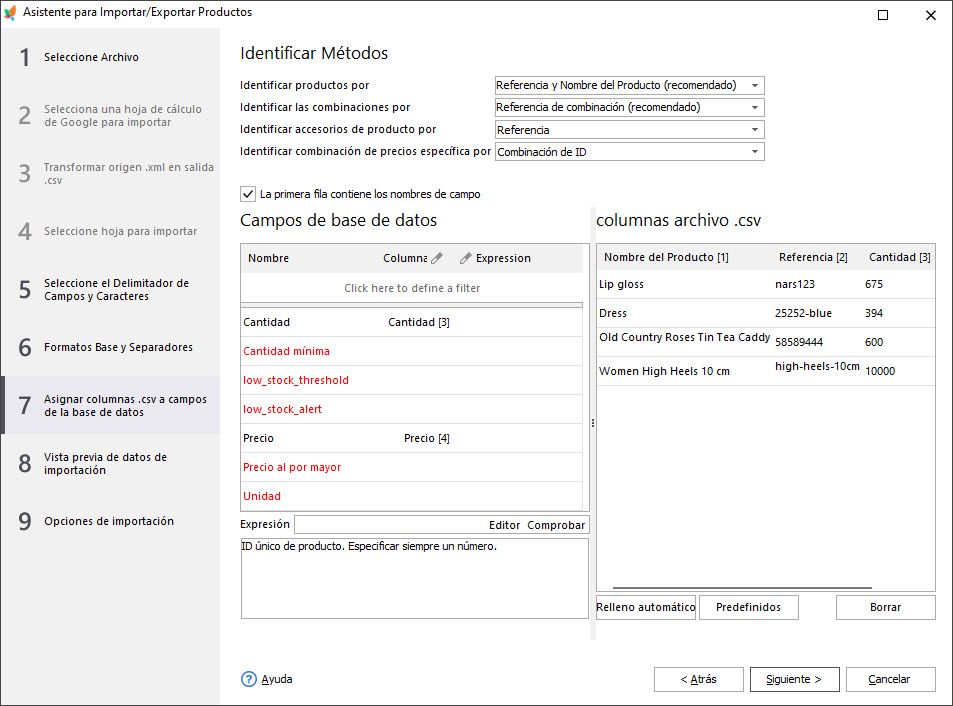Select 'Old Country Roses Tin Tea Caddy' row
Screen dimensions: 953x706
(x=766, y=342)
